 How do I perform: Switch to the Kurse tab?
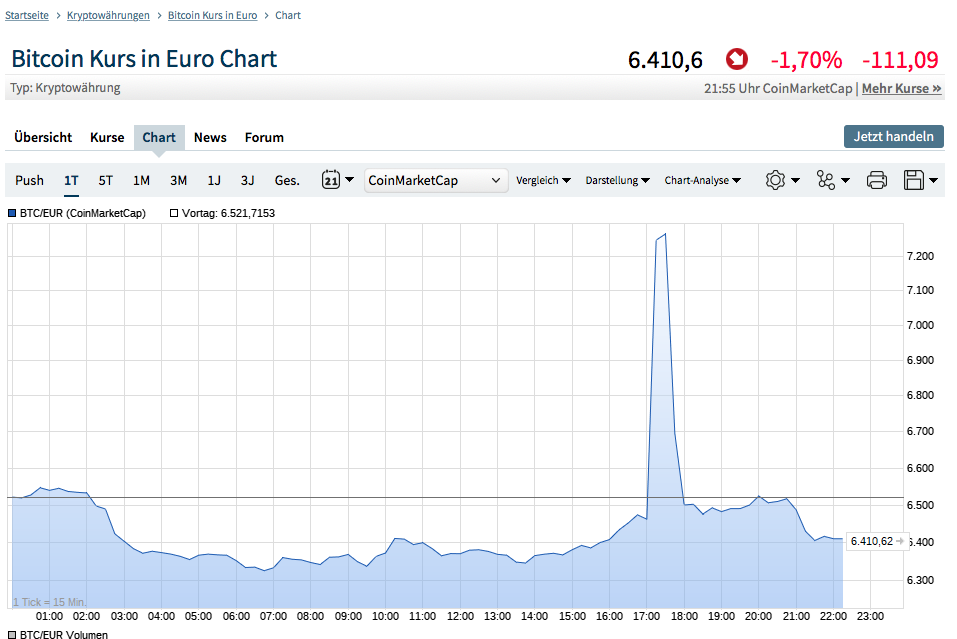(107, 137)
